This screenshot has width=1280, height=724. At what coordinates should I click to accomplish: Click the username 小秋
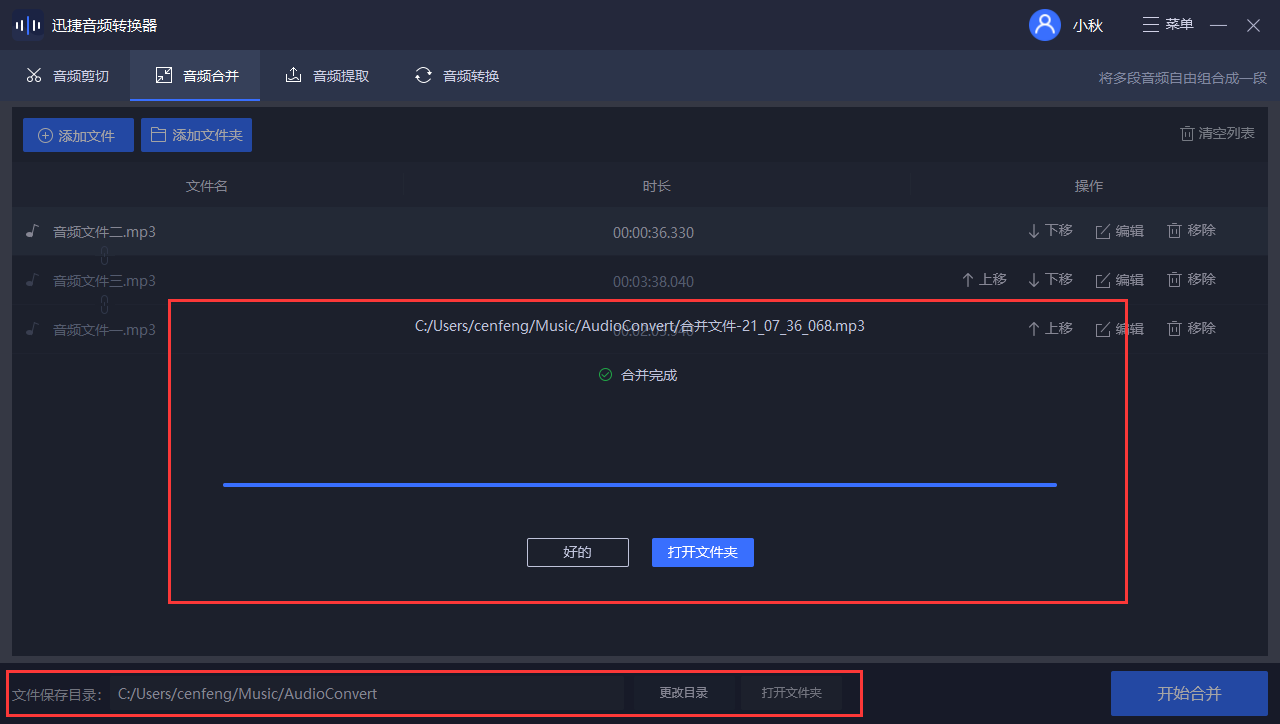coord(1088,26)
